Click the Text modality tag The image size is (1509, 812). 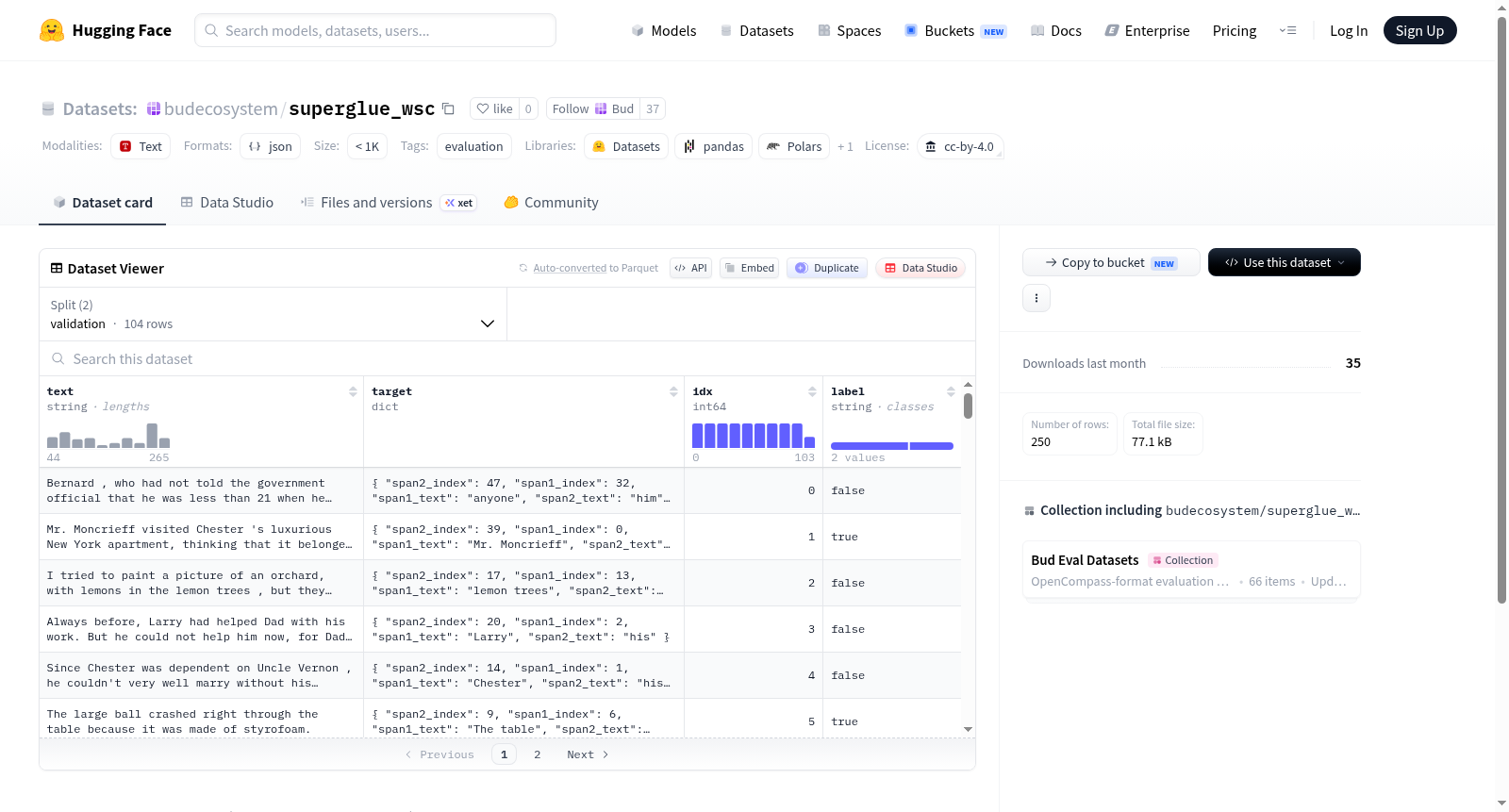coord(141,146)
